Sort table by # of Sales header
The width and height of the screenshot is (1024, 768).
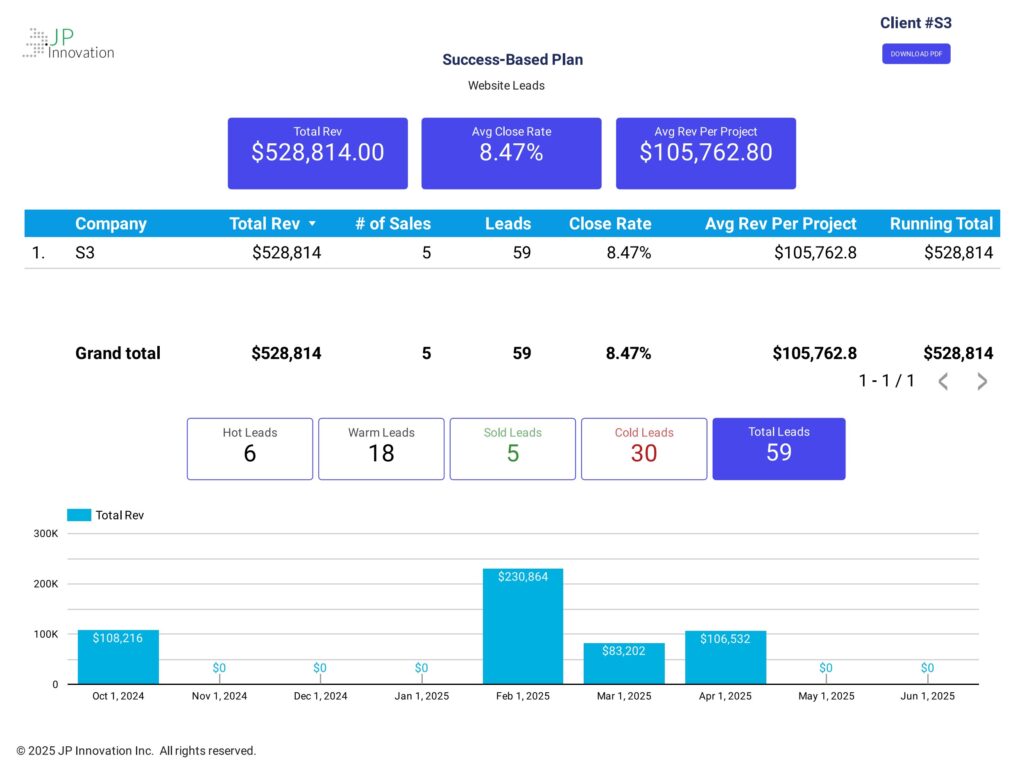392,223
